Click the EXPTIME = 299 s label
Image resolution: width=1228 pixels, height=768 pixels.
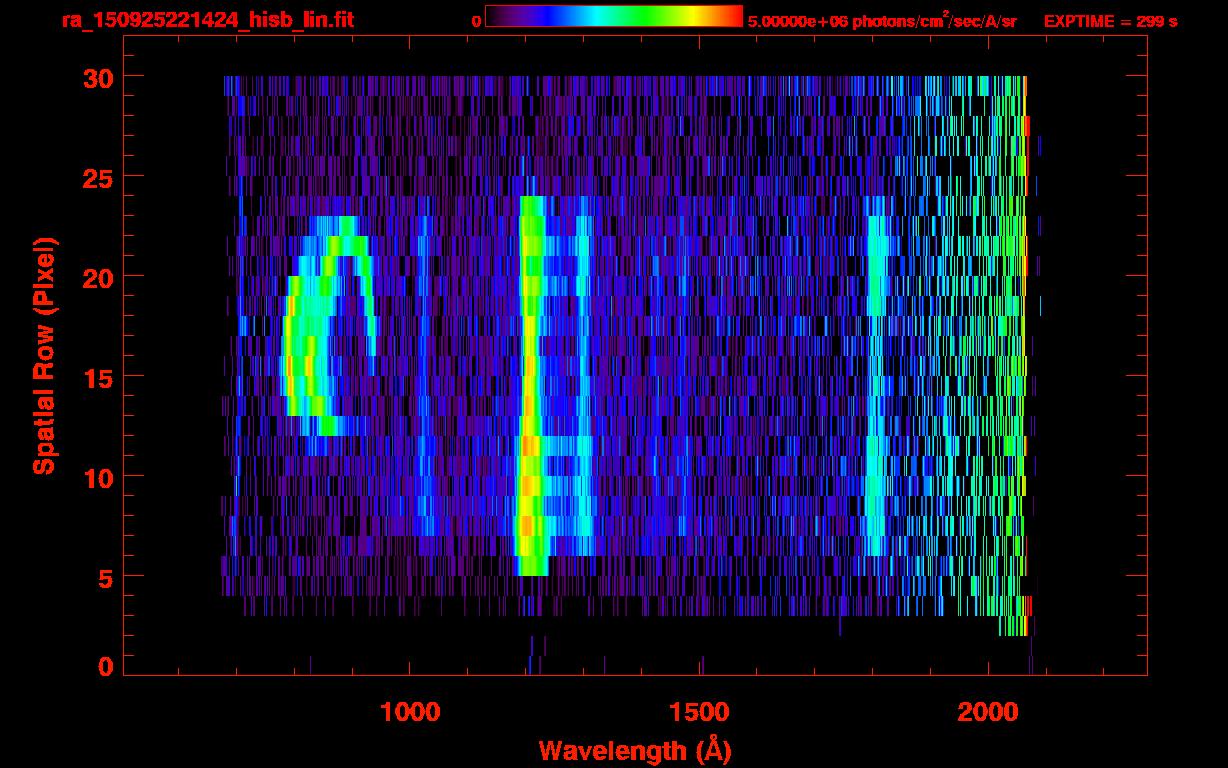coord(1110,21)
